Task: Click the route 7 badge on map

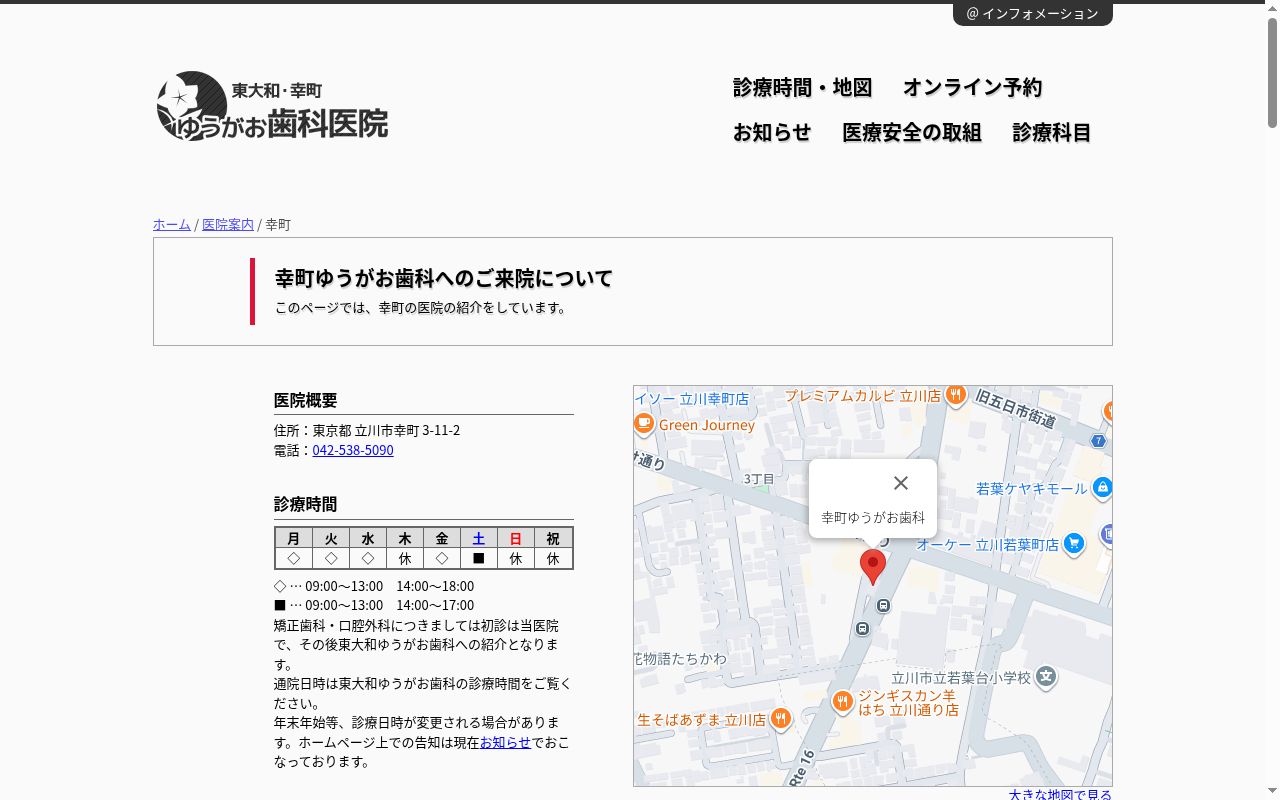Action: [x=1099, y=441]
